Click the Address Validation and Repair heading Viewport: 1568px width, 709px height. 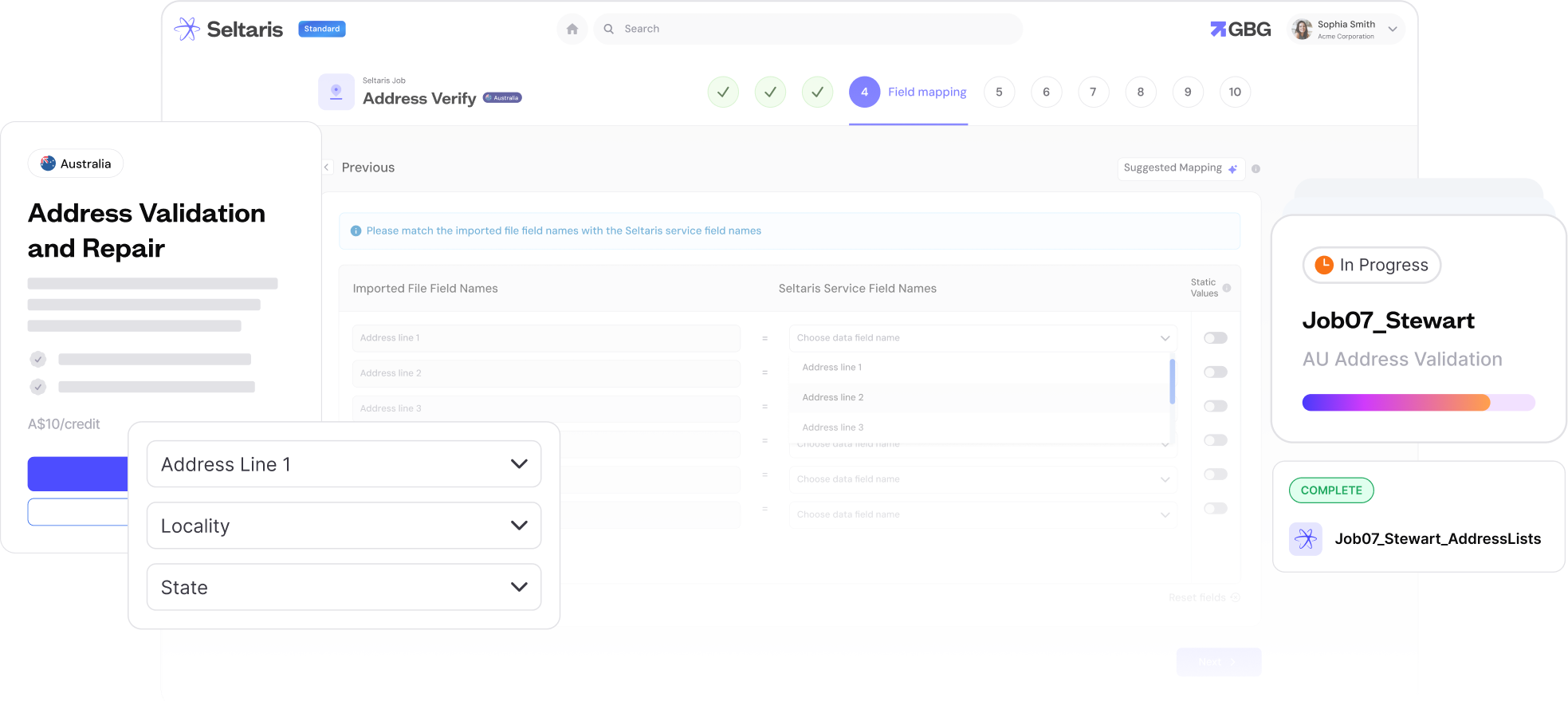pos(147,231)
